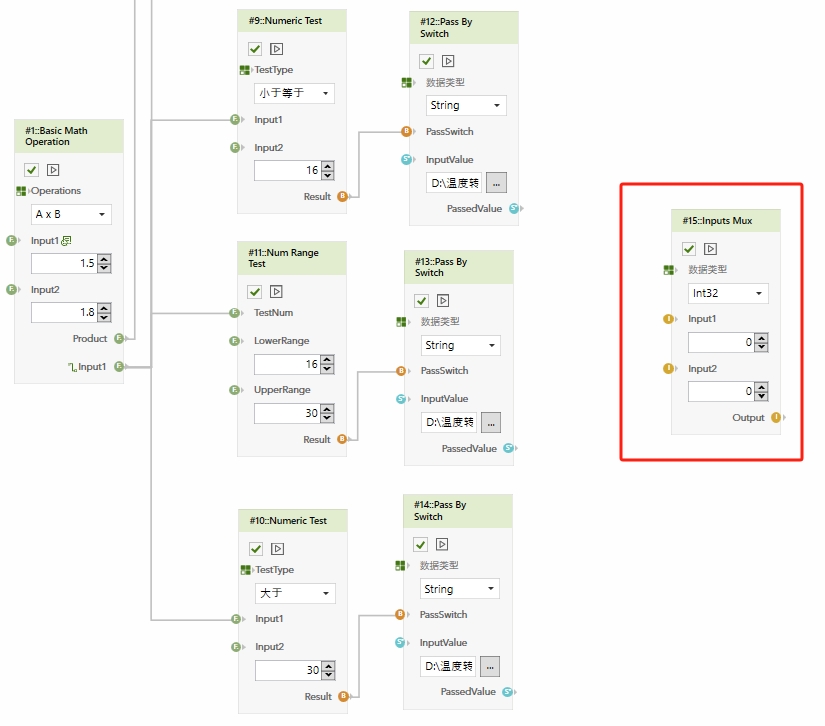Click the browse '...' button in #14 Pass By Switch
825x726 pixels.
click(x=490, y=666)
